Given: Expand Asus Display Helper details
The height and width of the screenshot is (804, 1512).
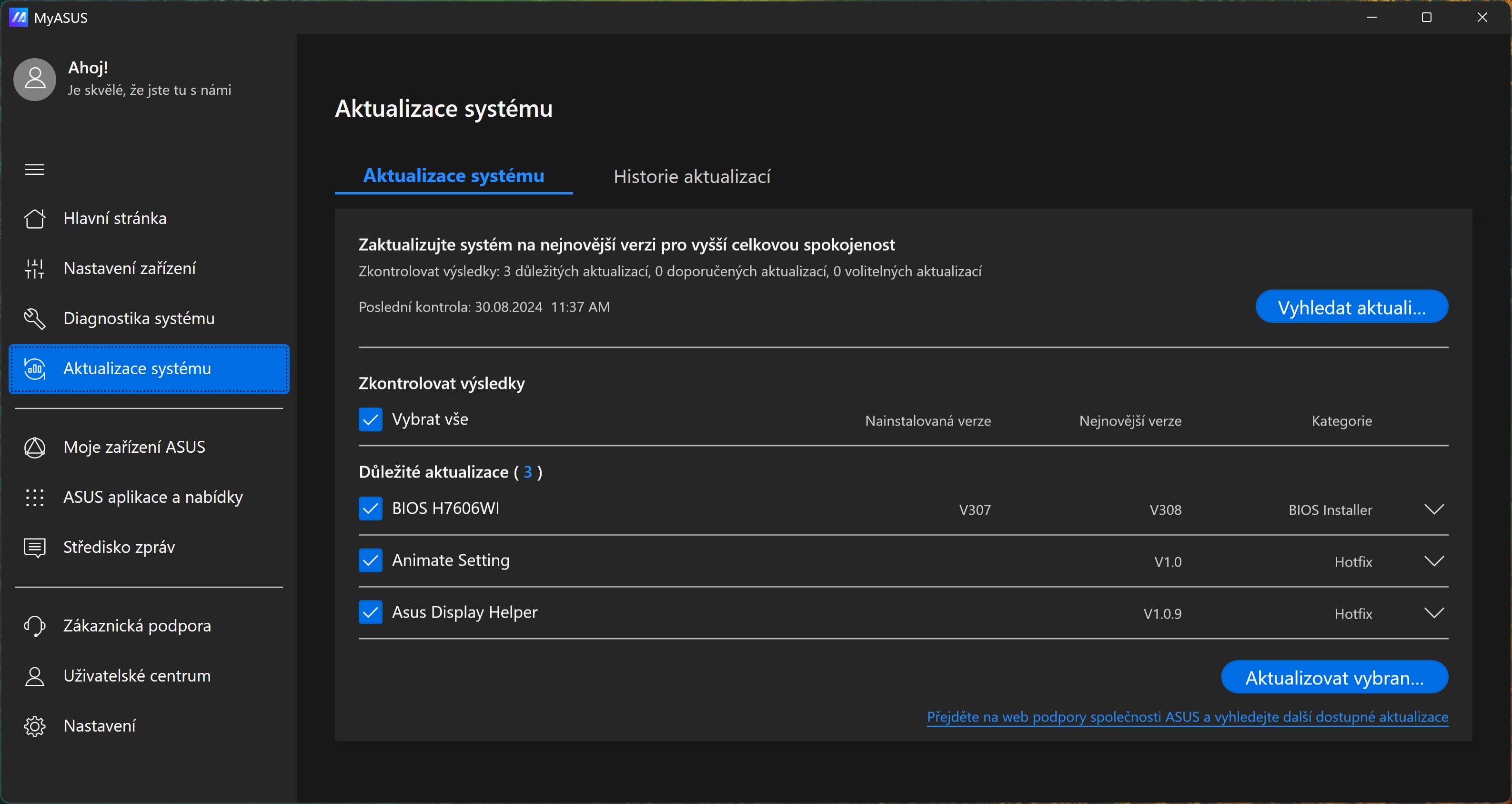Looking at the screenshot, I should coord(1434,612).
